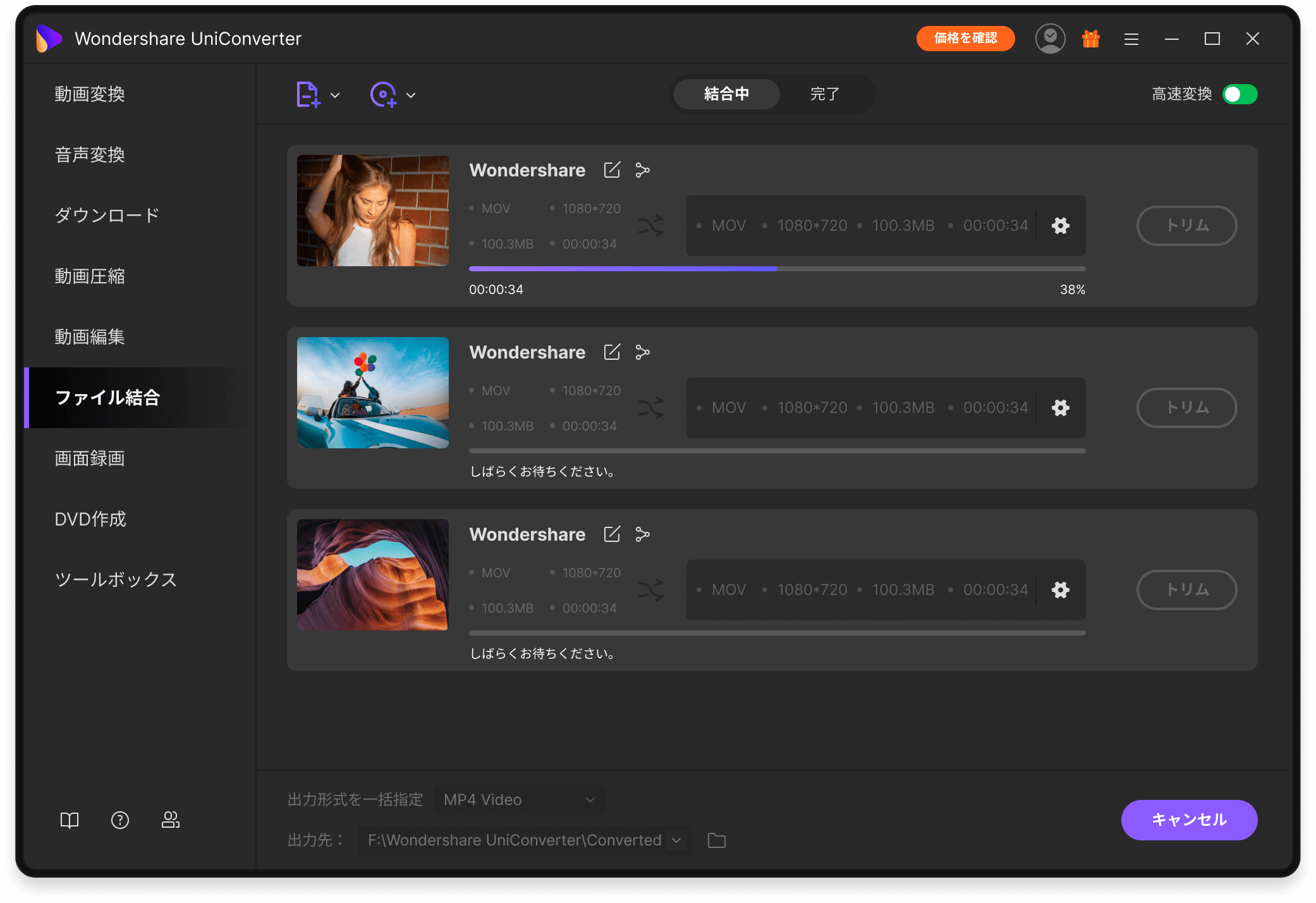This screenshot has width=1316, height=903.
Task: Click the balloons and car thumbnail
Action: (x=373, y=393)
